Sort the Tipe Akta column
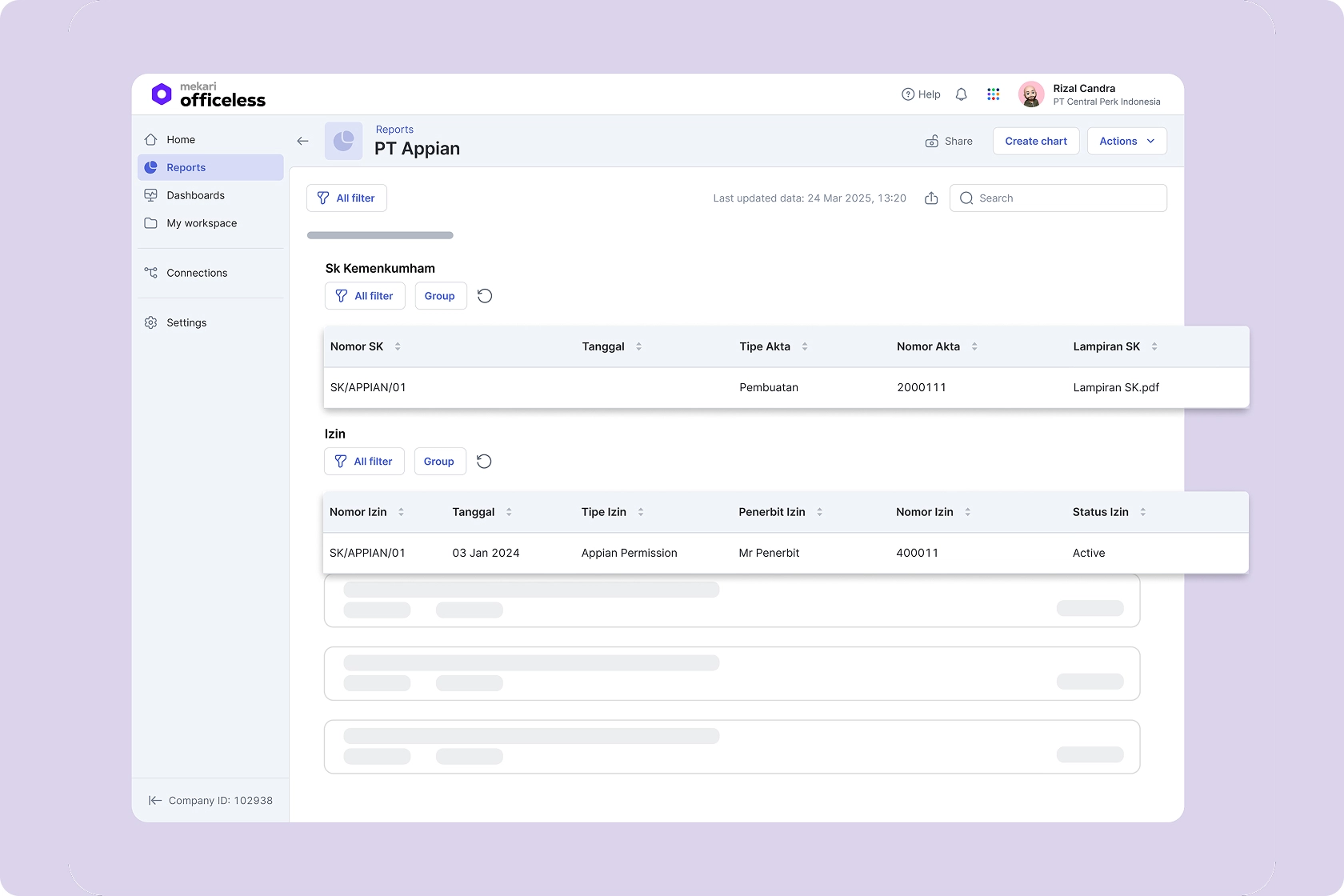The height and width of the screenshot is (896, 1344). 805,346
